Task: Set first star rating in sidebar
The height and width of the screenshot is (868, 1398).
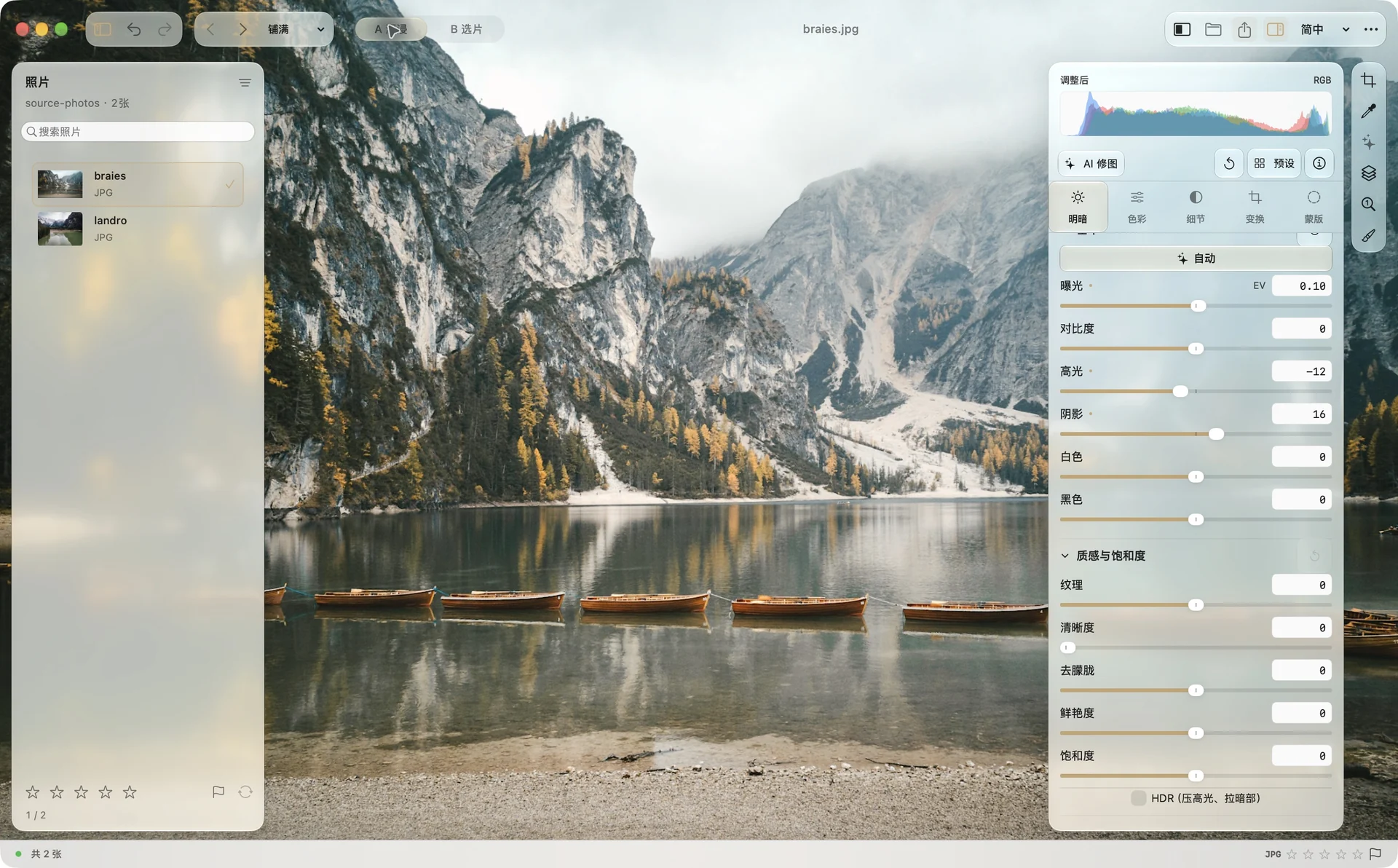Action: (33, 792)
